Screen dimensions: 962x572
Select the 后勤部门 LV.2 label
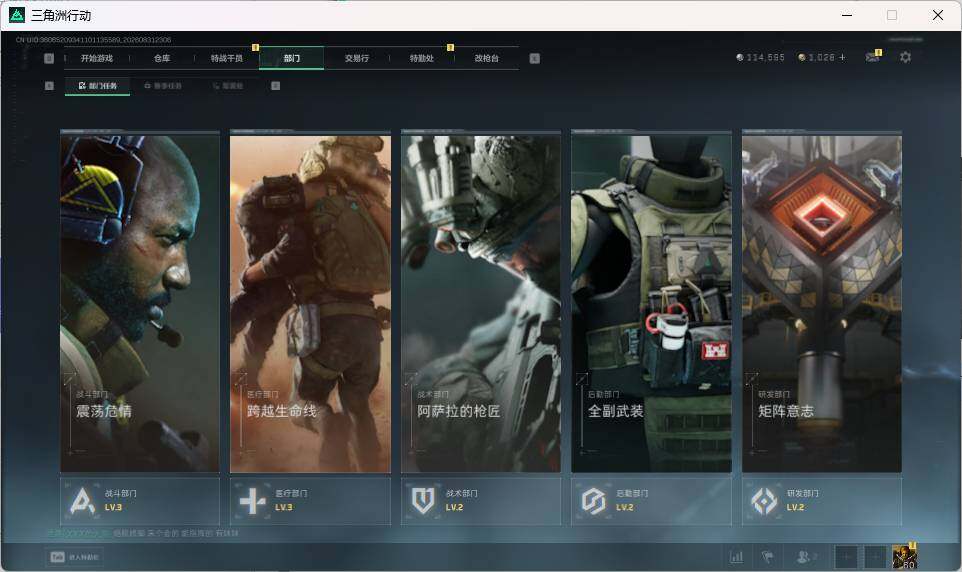click(632, 500)
